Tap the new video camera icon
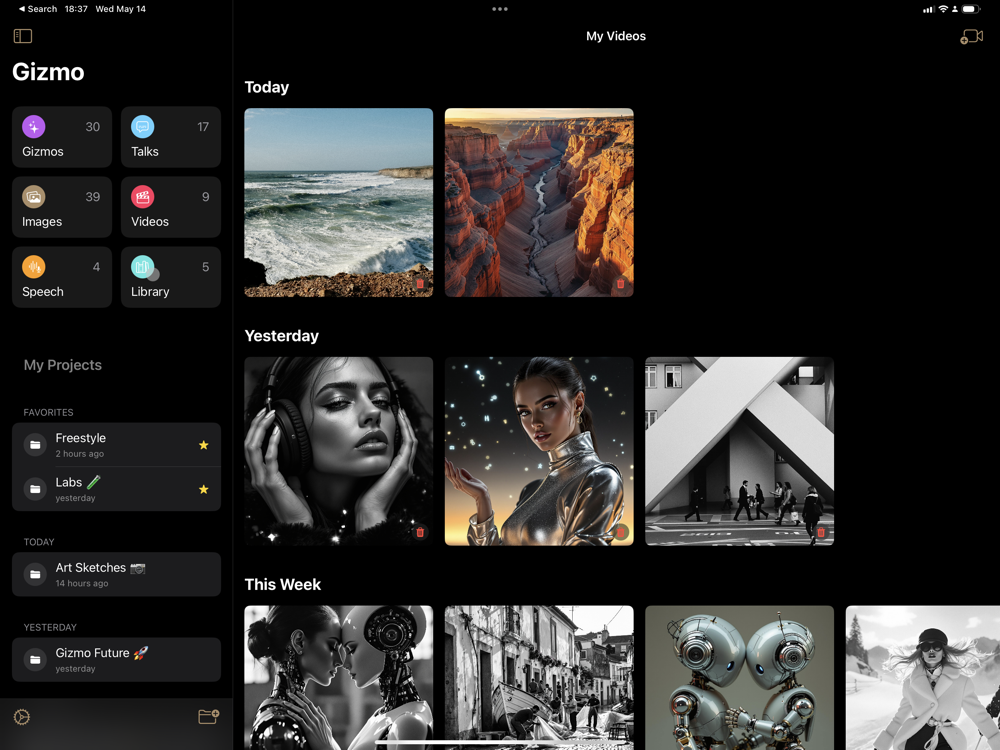 pyautogui.click(x=971, y=37)
